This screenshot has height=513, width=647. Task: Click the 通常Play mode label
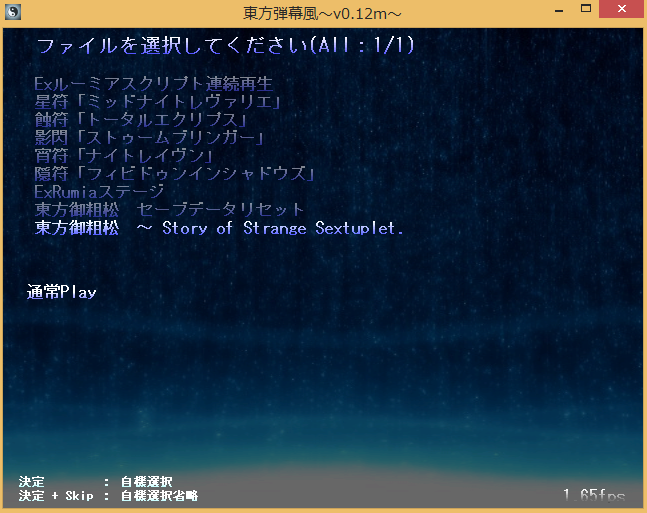(x=61, y=292)
